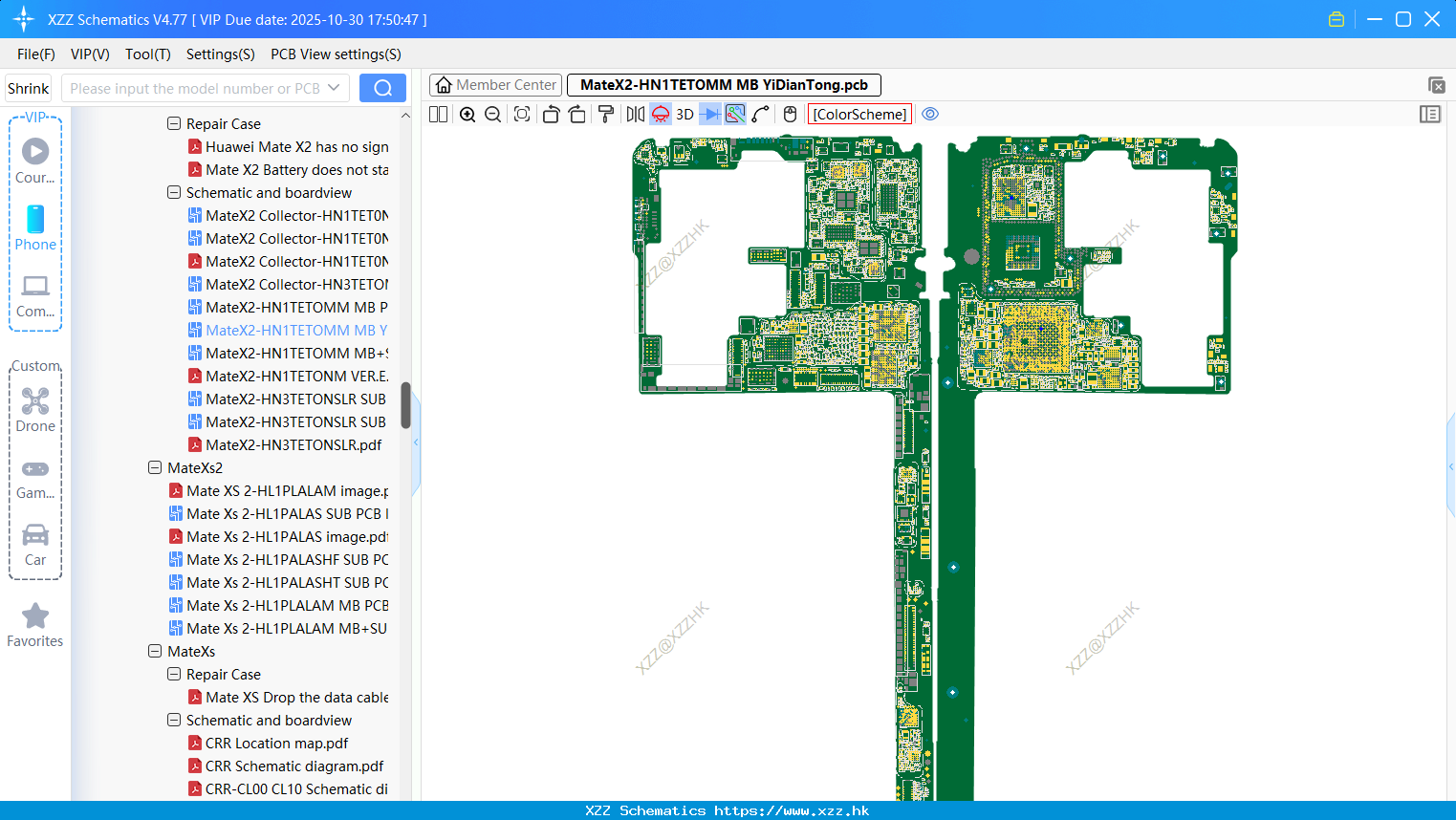Image resolution: width=1456 pixels, height=820 pixels.
Task: Click the mouse settings icon
Action: point(790,114)
